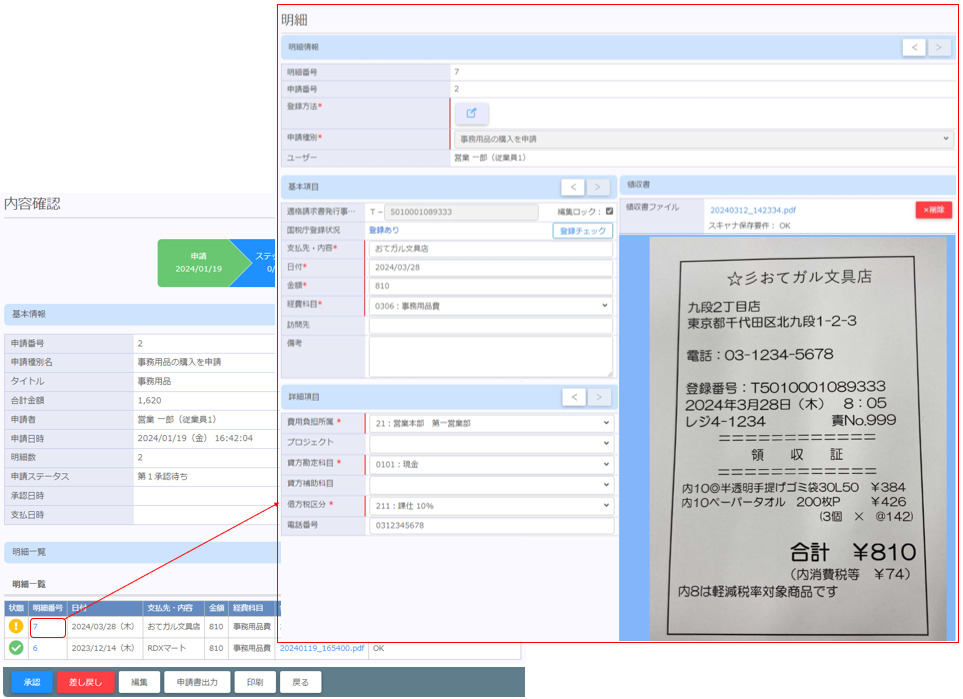Click next arrow in 明細情報 header
The height and width of the screenshot is (699, 963).
[x=939, y=47]
